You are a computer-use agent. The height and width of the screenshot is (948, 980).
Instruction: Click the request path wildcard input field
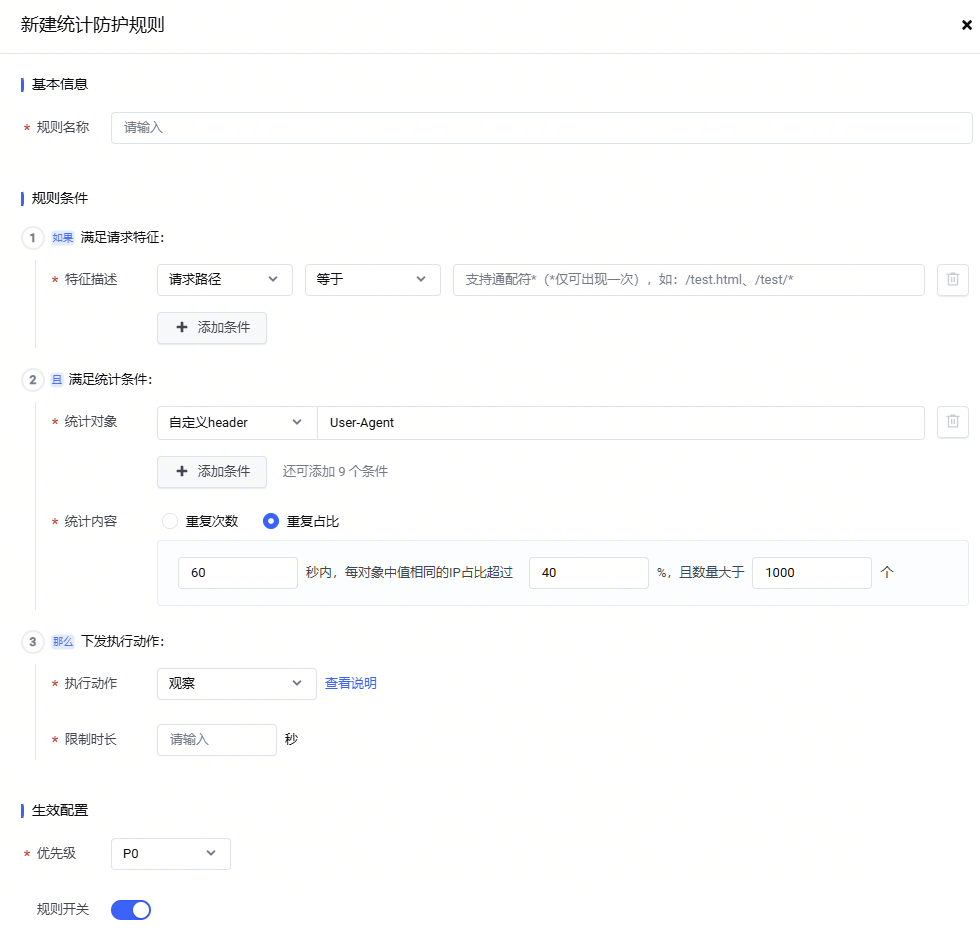[x=688, y=280]
